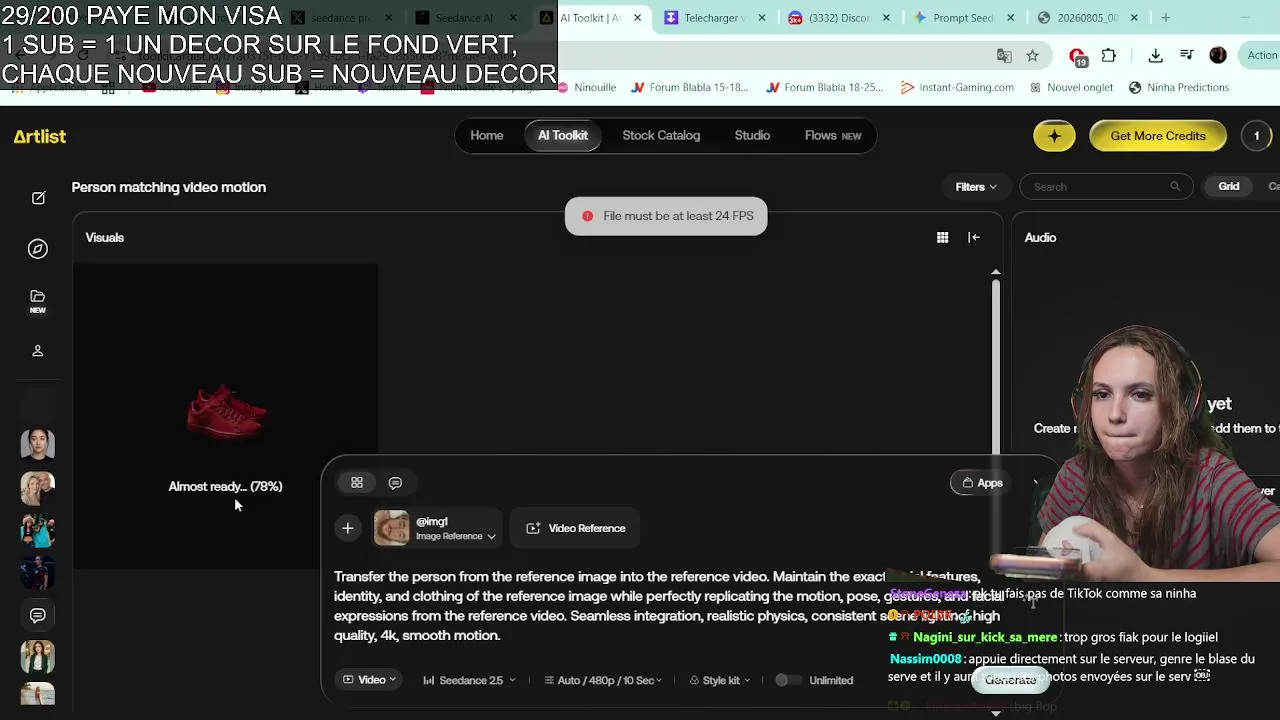The width and height of the screenshot is (1280, 720).
Task: Open the Forum Blabla 15-18 bookmark
Action: [x=689, y=88]
